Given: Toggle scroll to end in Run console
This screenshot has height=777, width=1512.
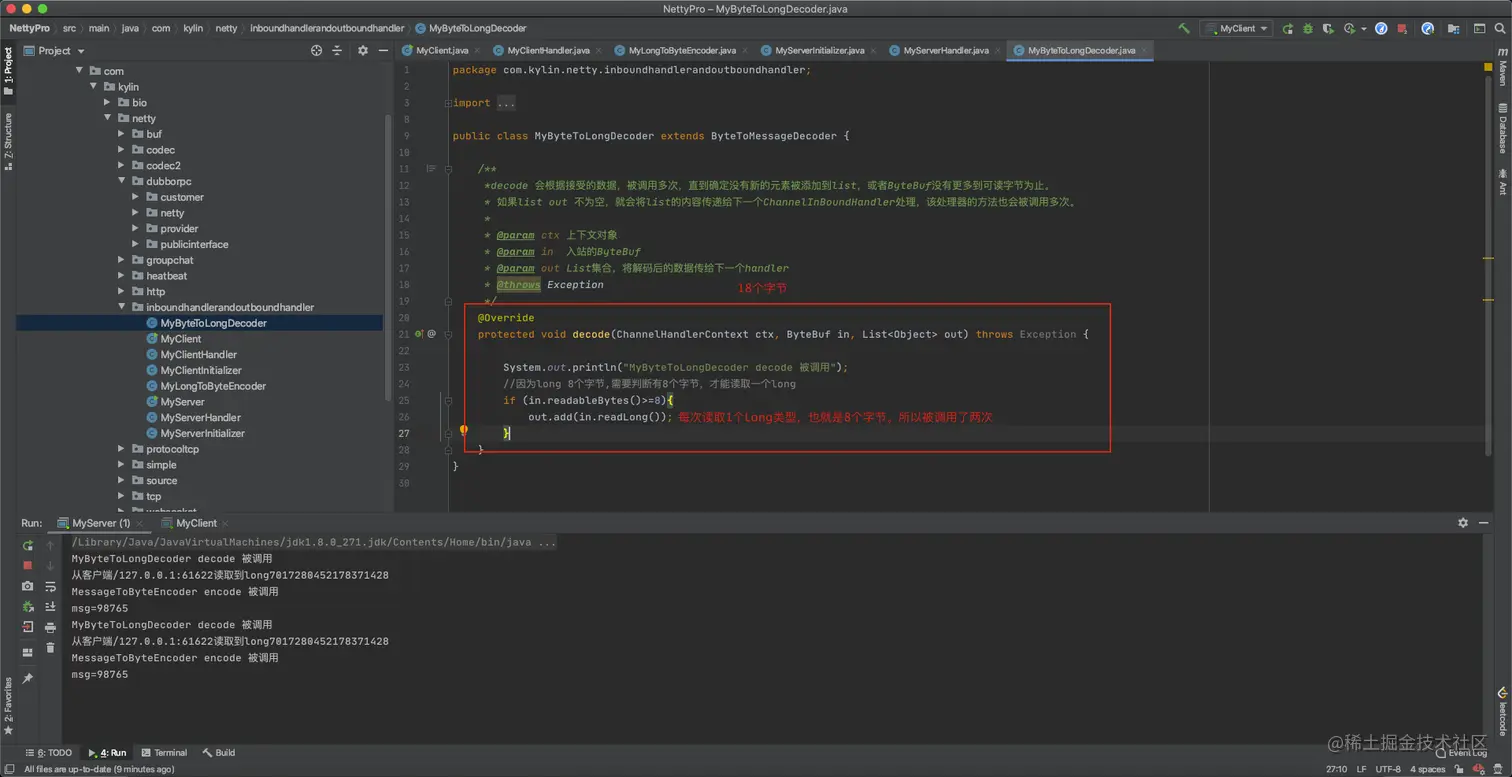Looking at the screenshot, I should tap(50, 606).
